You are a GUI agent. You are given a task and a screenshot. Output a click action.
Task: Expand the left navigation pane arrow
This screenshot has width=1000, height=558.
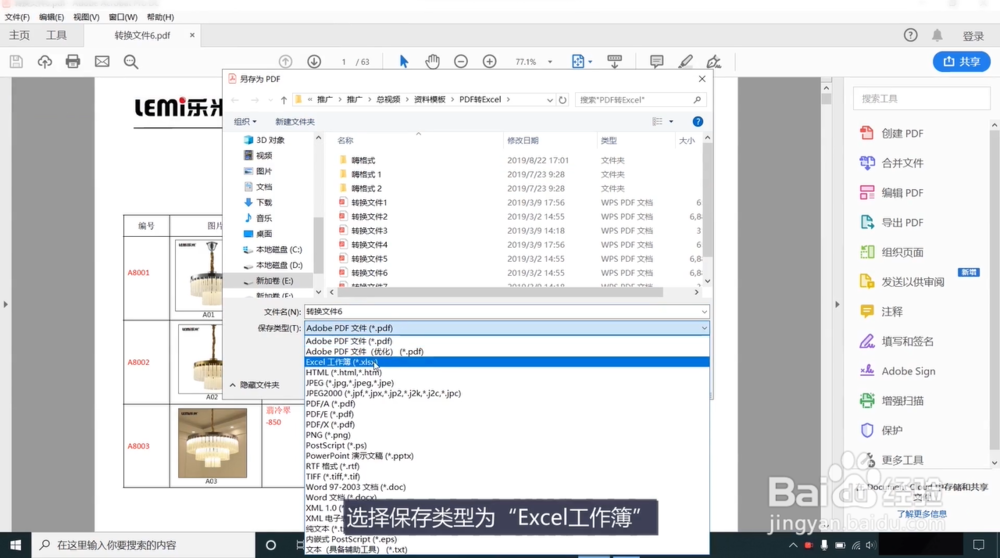point(6,304)
